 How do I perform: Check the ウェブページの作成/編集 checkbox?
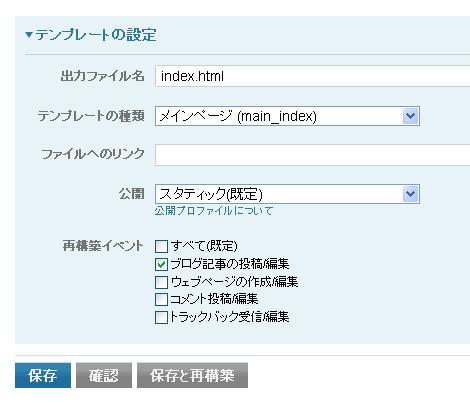tap(161, 282)
